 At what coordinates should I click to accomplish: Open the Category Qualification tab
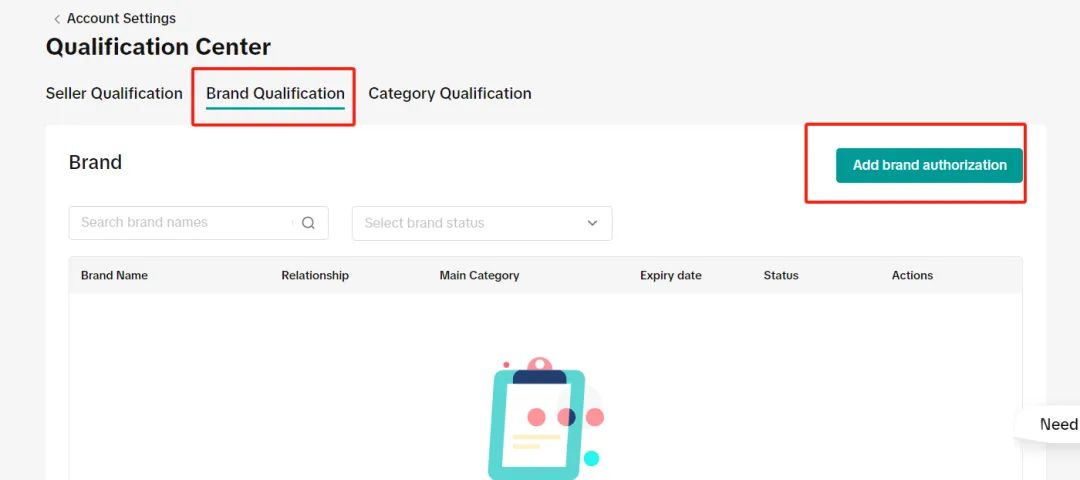pyautogui.click(x=450, y=93)
